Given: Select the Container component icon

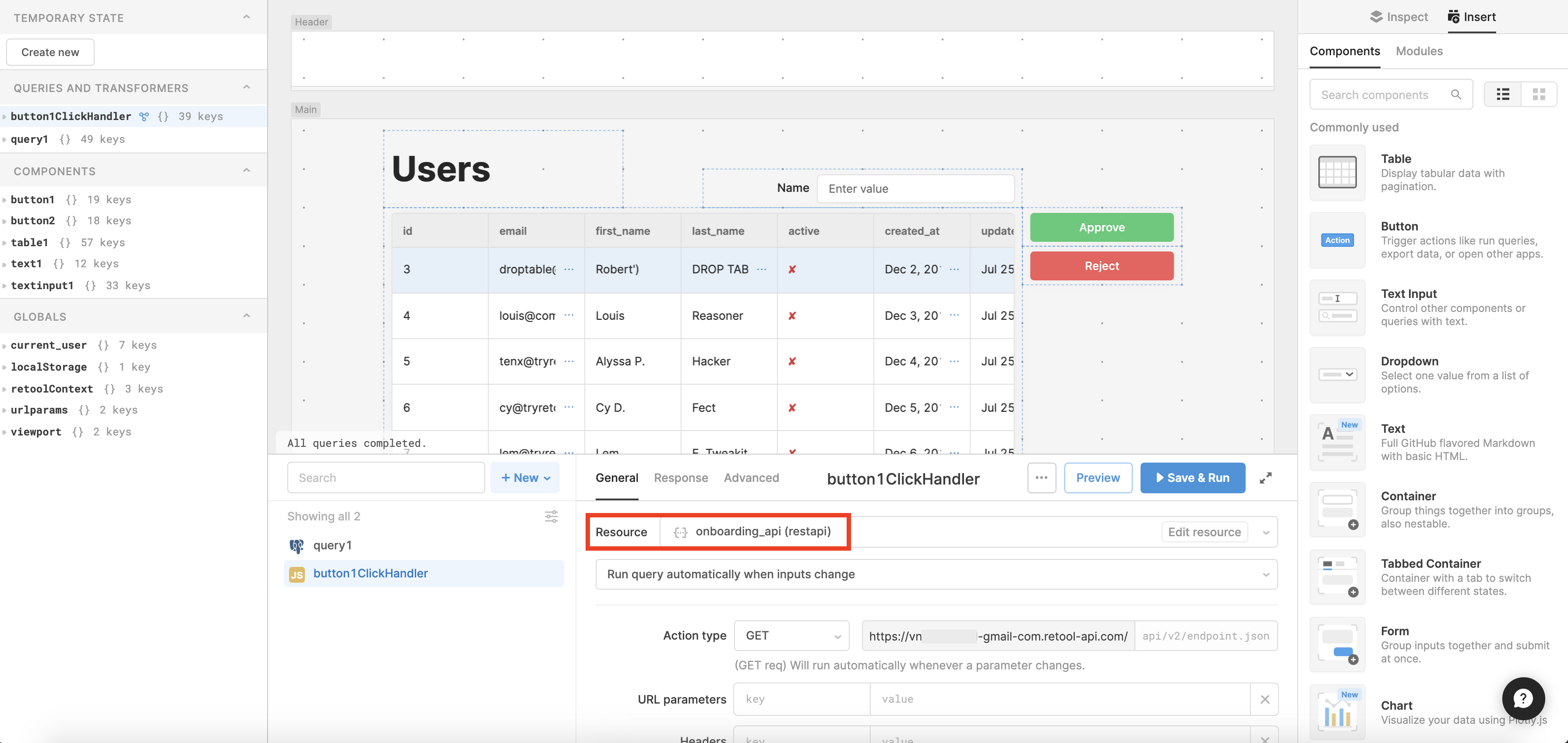Looking at the screenshot, I should (1337, 510).
